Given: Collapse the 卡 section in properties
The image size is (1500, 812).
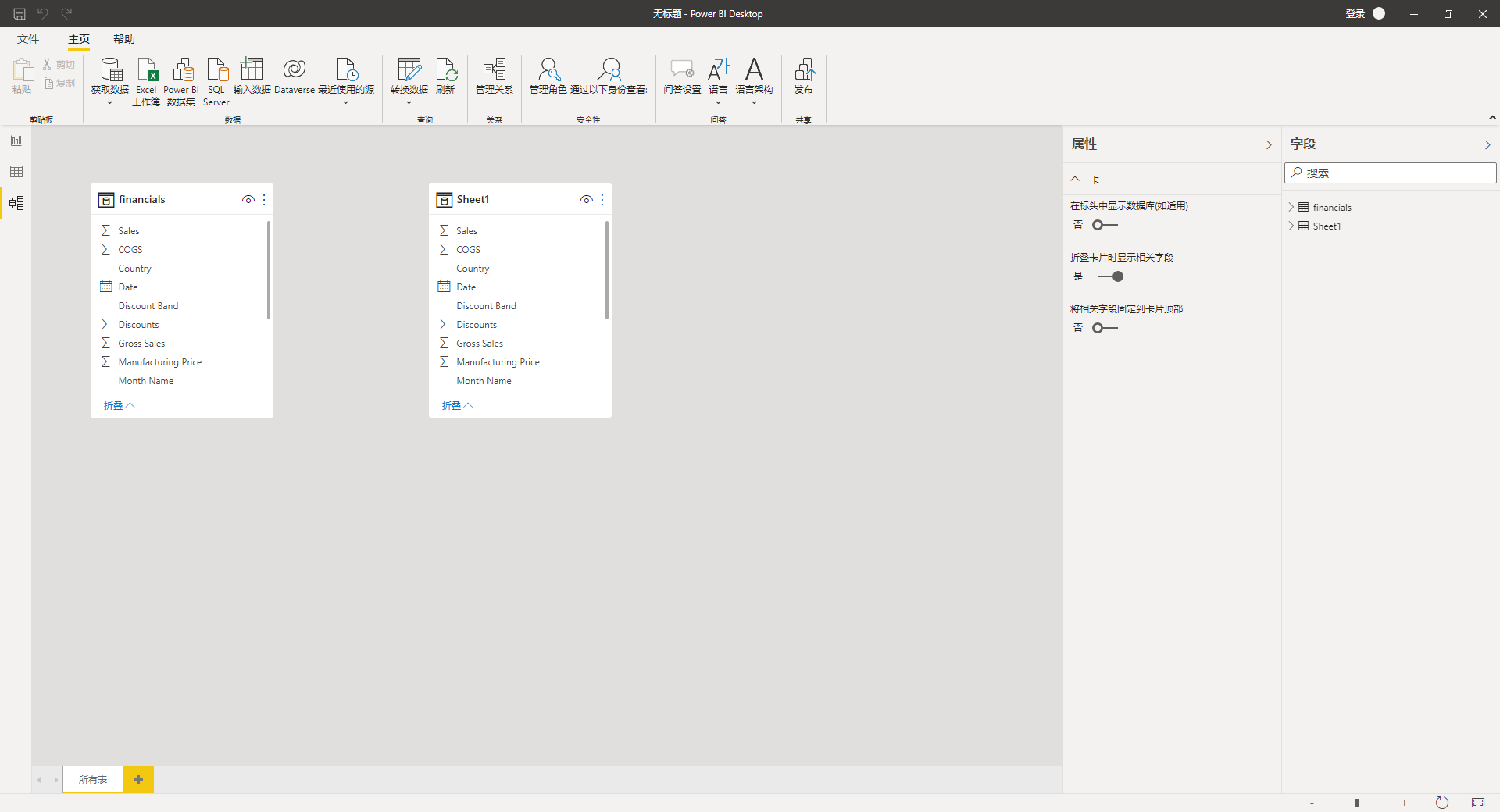Looking at the screenshot, I should pos(1075,179).
